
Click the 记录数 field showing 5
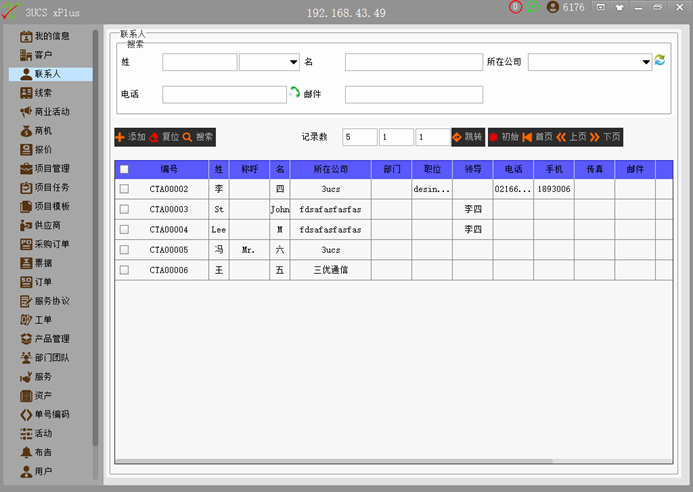360,137
